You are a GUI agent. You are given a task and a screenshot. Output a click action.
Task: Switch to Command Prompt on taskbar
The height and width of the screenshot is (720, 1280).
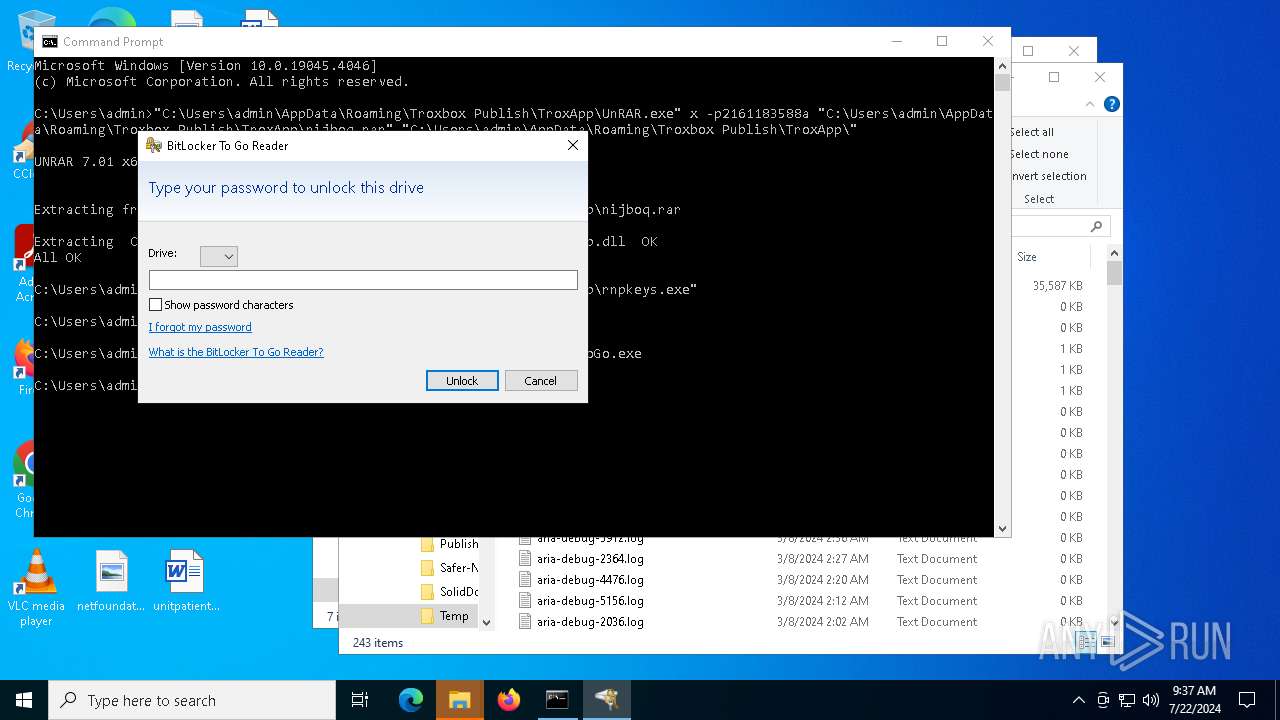(x=557, y=700)
